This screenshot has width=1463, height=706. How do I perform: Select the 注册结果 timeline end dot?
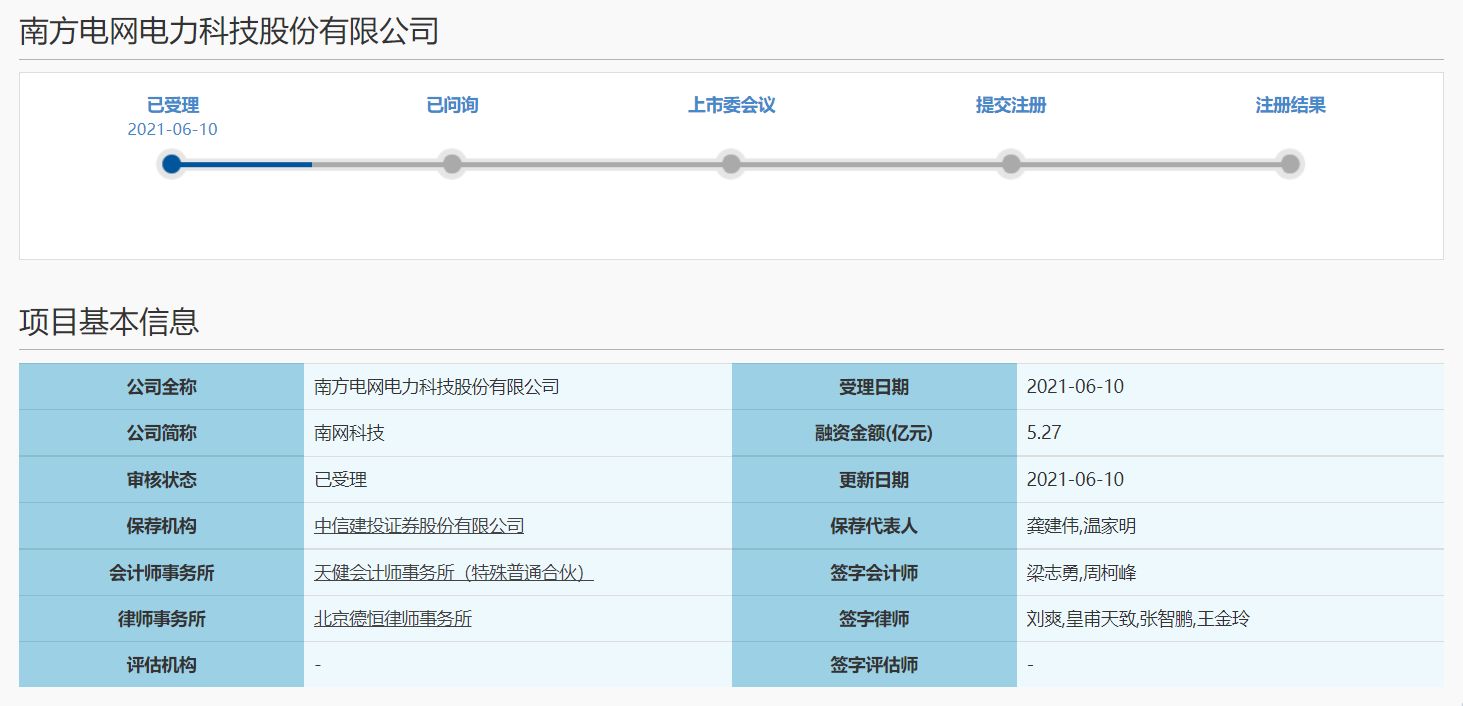pos(1290,164)
